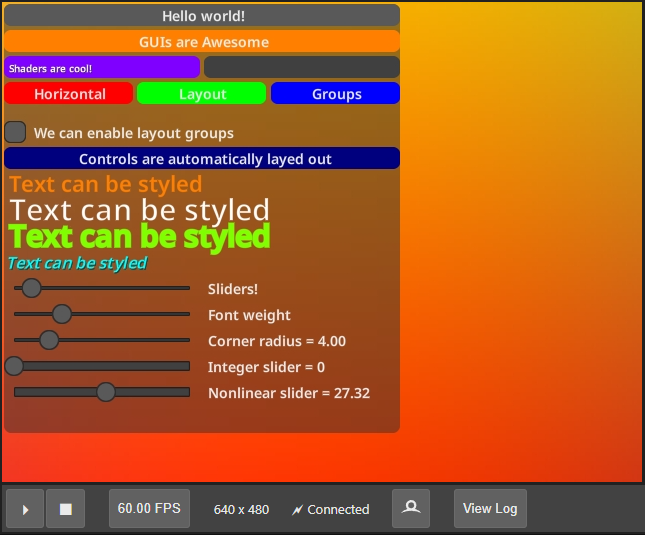Click the Font weight slider knob
The image size is (645, 535).
point(61,314)
